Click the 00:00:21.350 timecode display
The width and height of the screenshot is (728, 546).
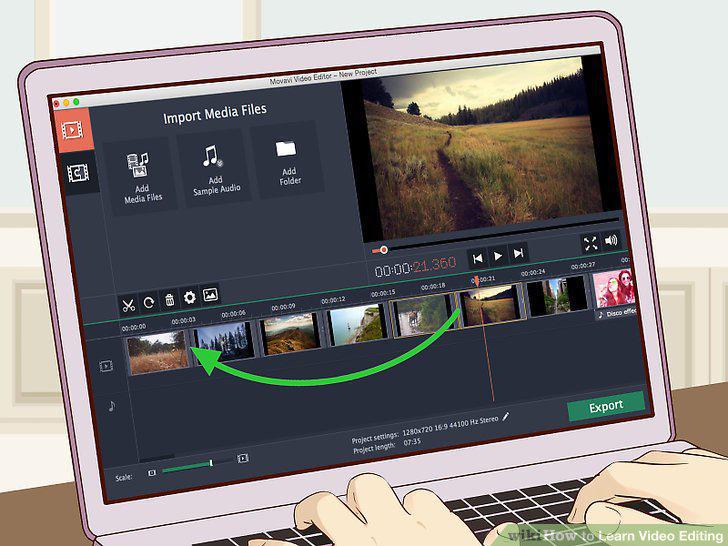coord(415,267)
